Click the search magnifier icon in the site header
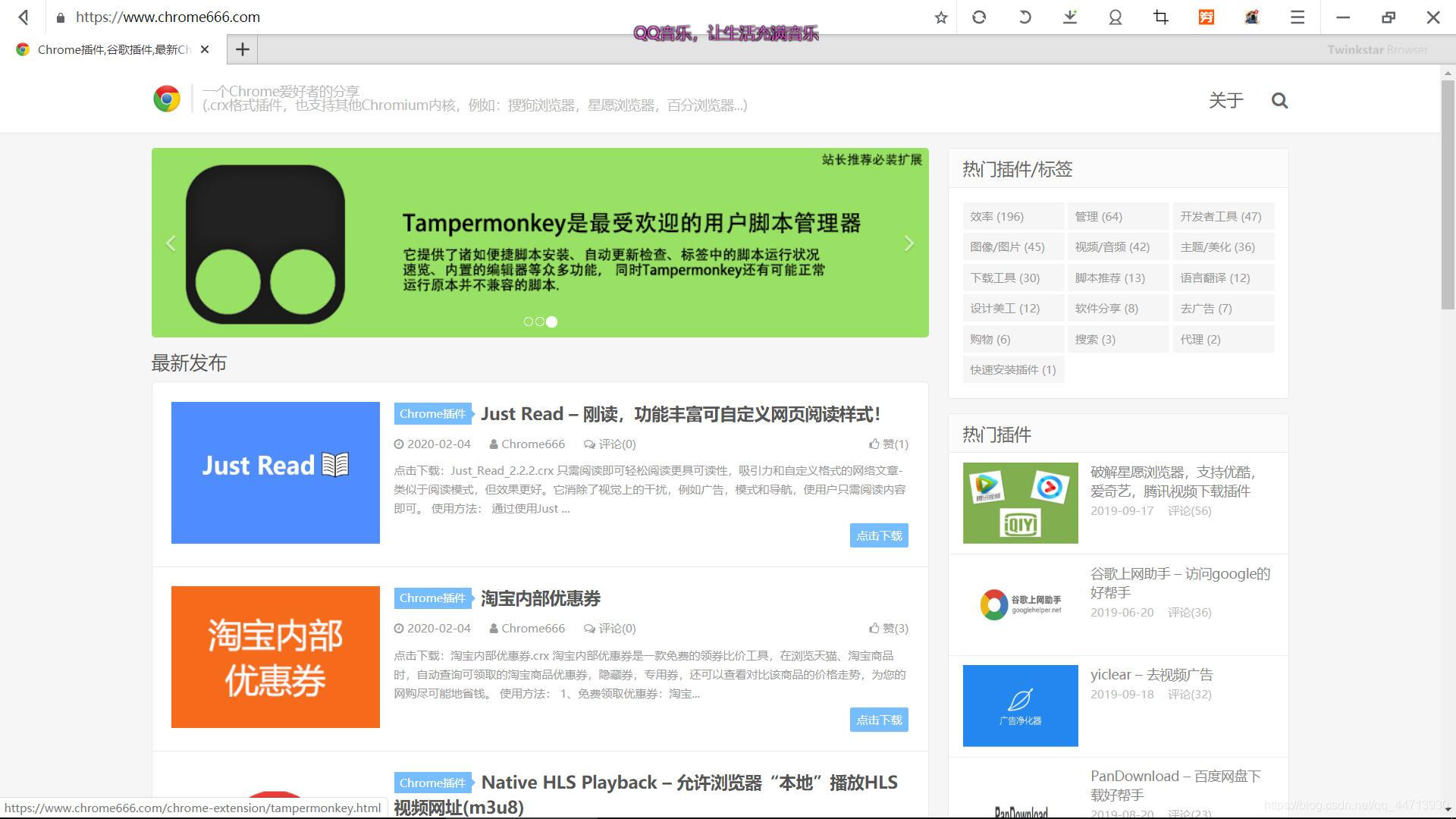 pyautogui.click(x=1279, y=100)
